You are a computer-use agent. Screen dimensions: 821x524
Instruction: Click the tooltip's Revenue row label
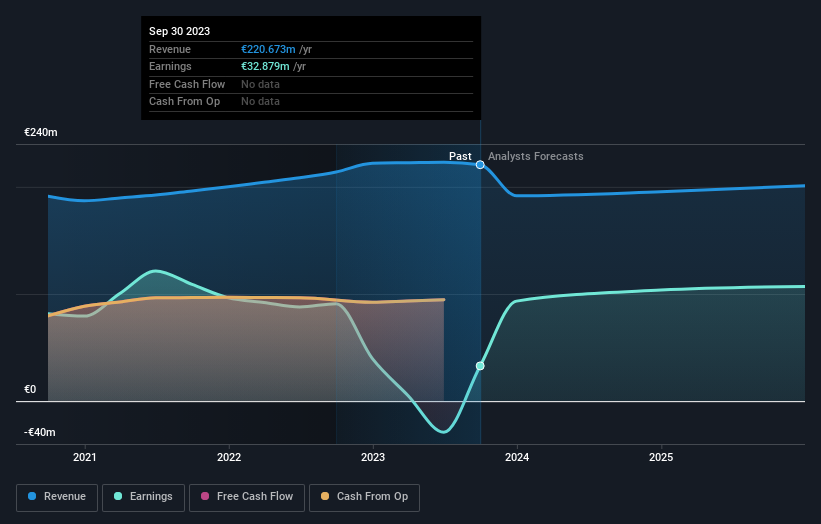coord(170,49)
